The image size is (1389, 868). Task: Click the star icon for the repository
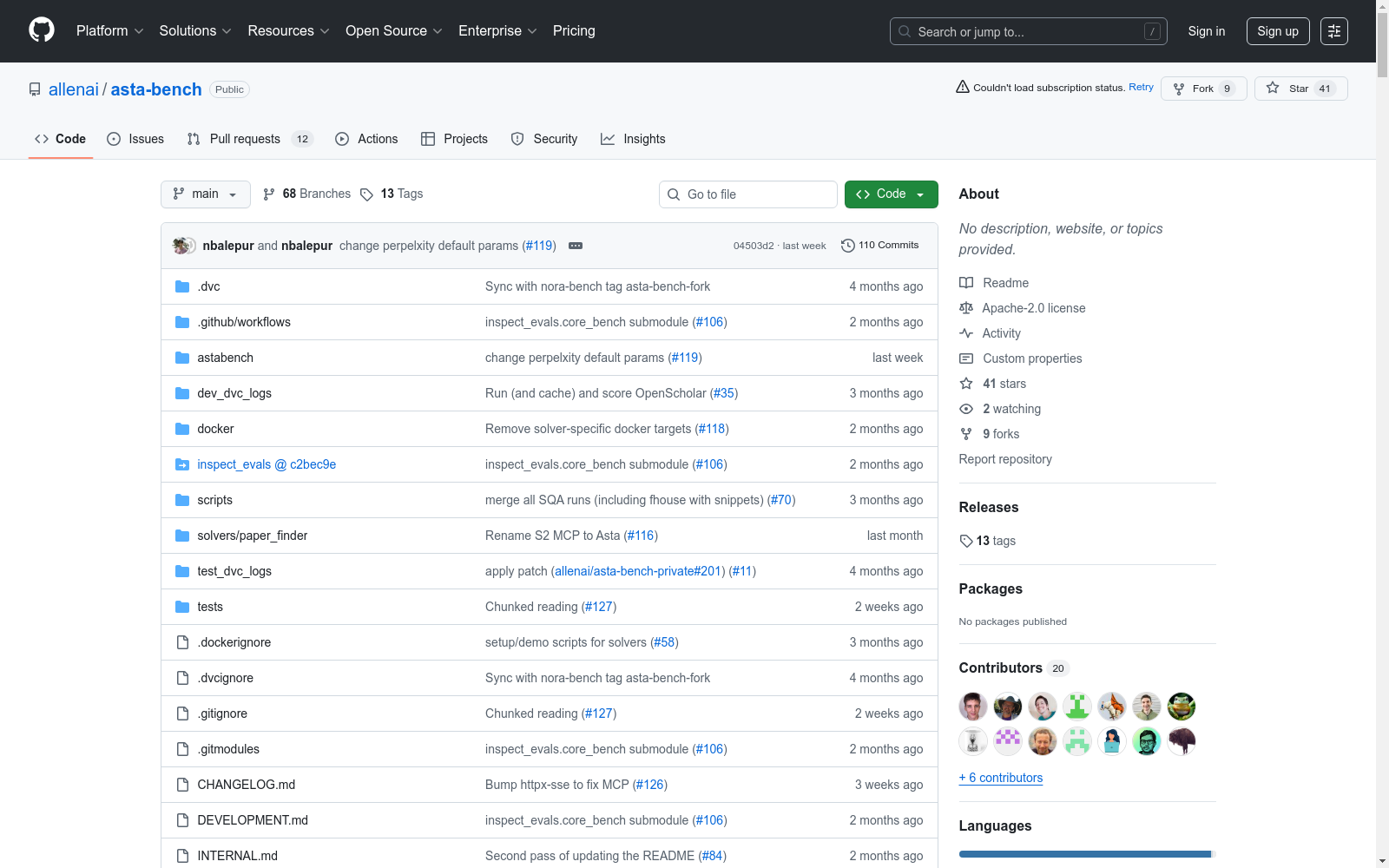pos(1273,88)
